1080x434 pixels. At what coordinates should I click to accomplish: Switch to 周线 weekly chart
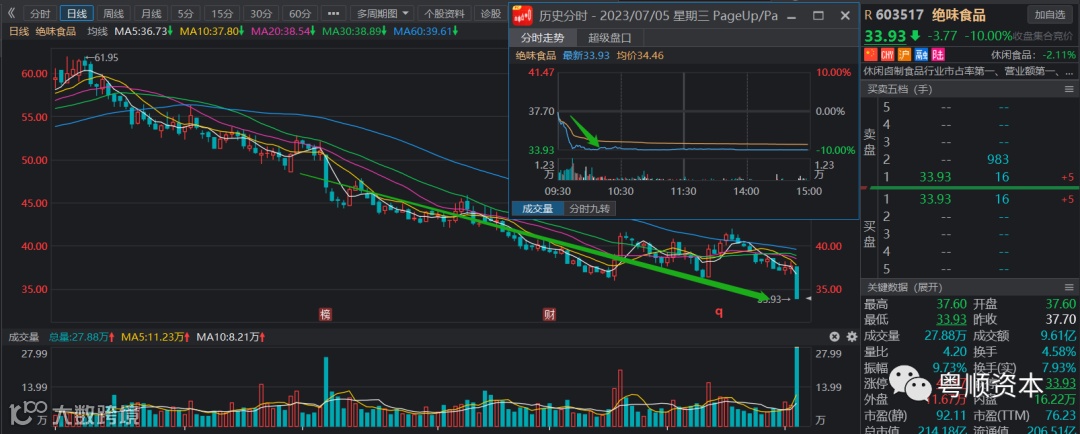[x=114, y=13]
